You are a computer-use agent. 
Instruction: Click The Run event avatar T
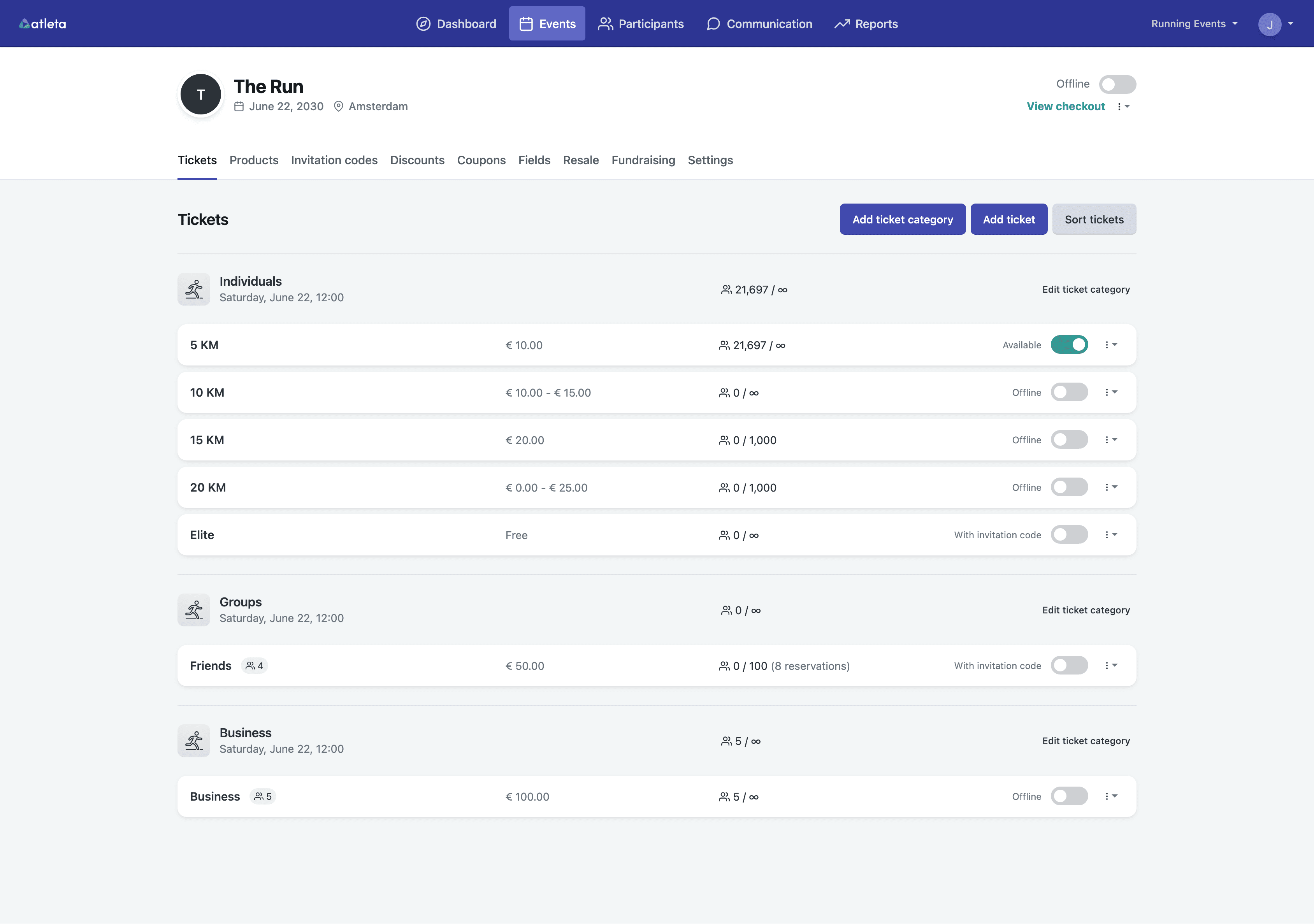(201, 95)
